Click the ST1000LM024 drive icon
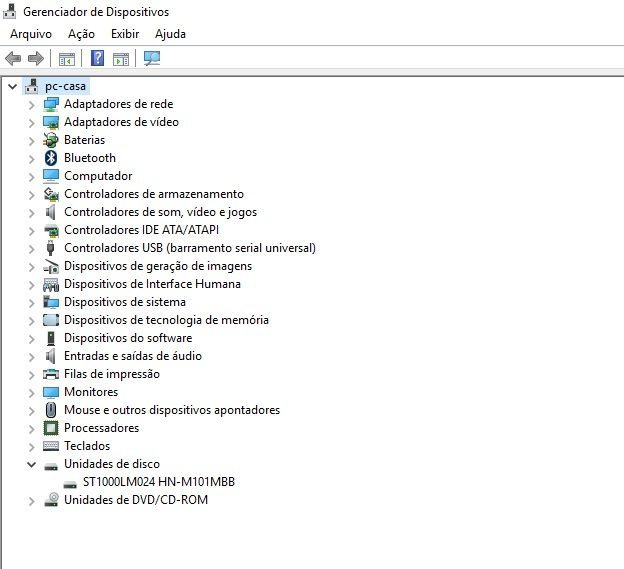The height and width of the screenshot is (569, 624). click(x=70, y=484)
